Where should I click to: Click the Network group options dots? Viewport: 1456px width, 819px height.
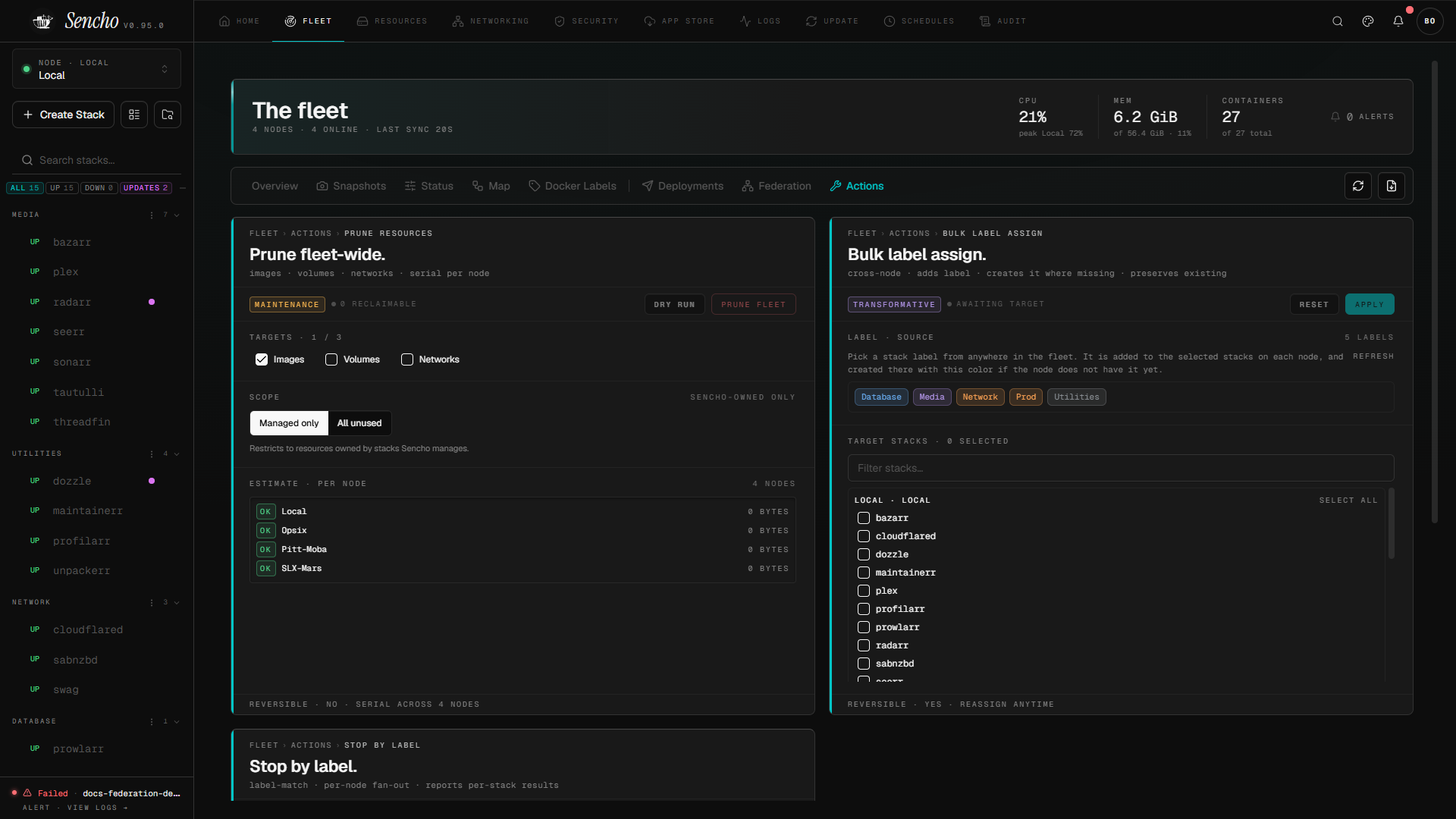tap(152, 603)
